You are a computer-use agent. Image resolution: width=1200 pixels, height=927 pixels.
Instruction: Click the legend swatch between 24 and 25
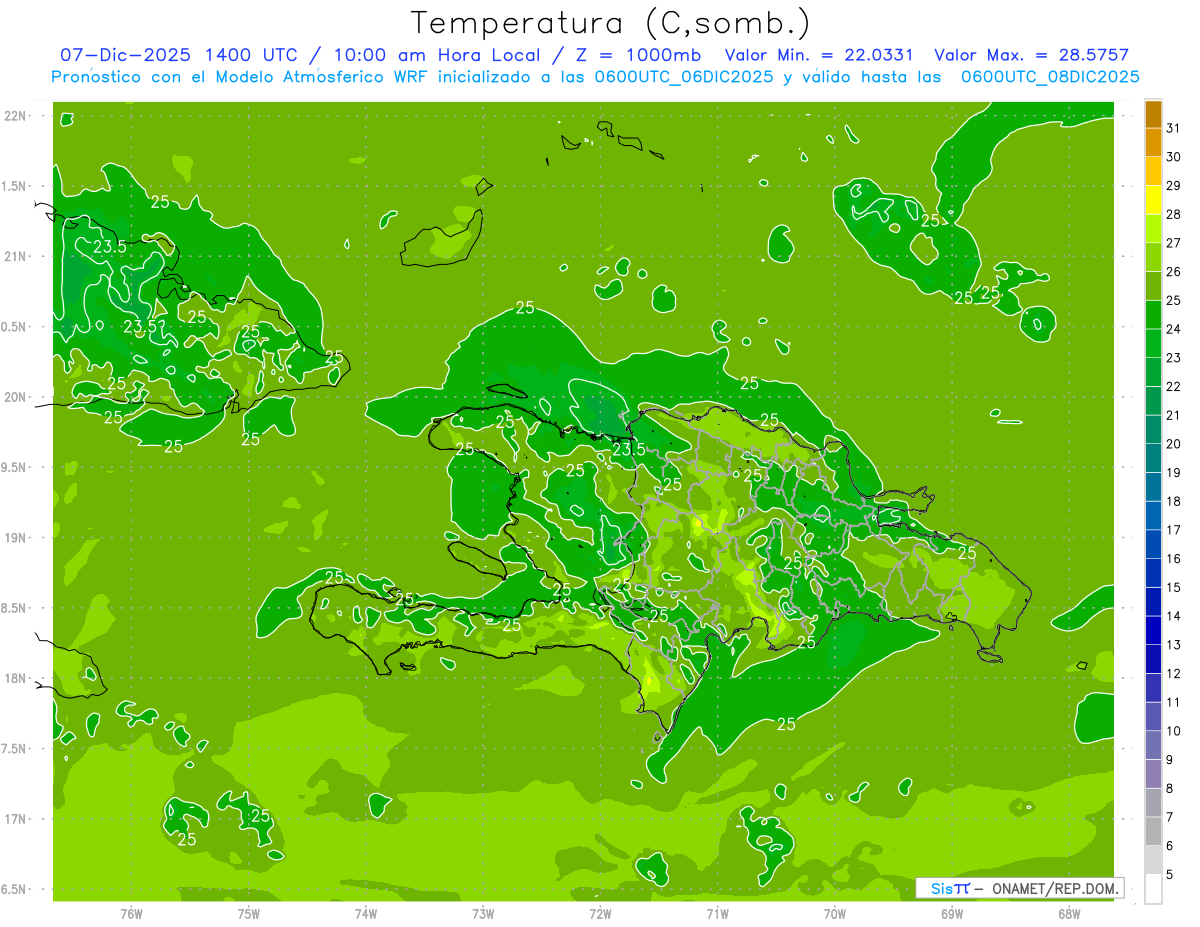tap(1153, 314)
